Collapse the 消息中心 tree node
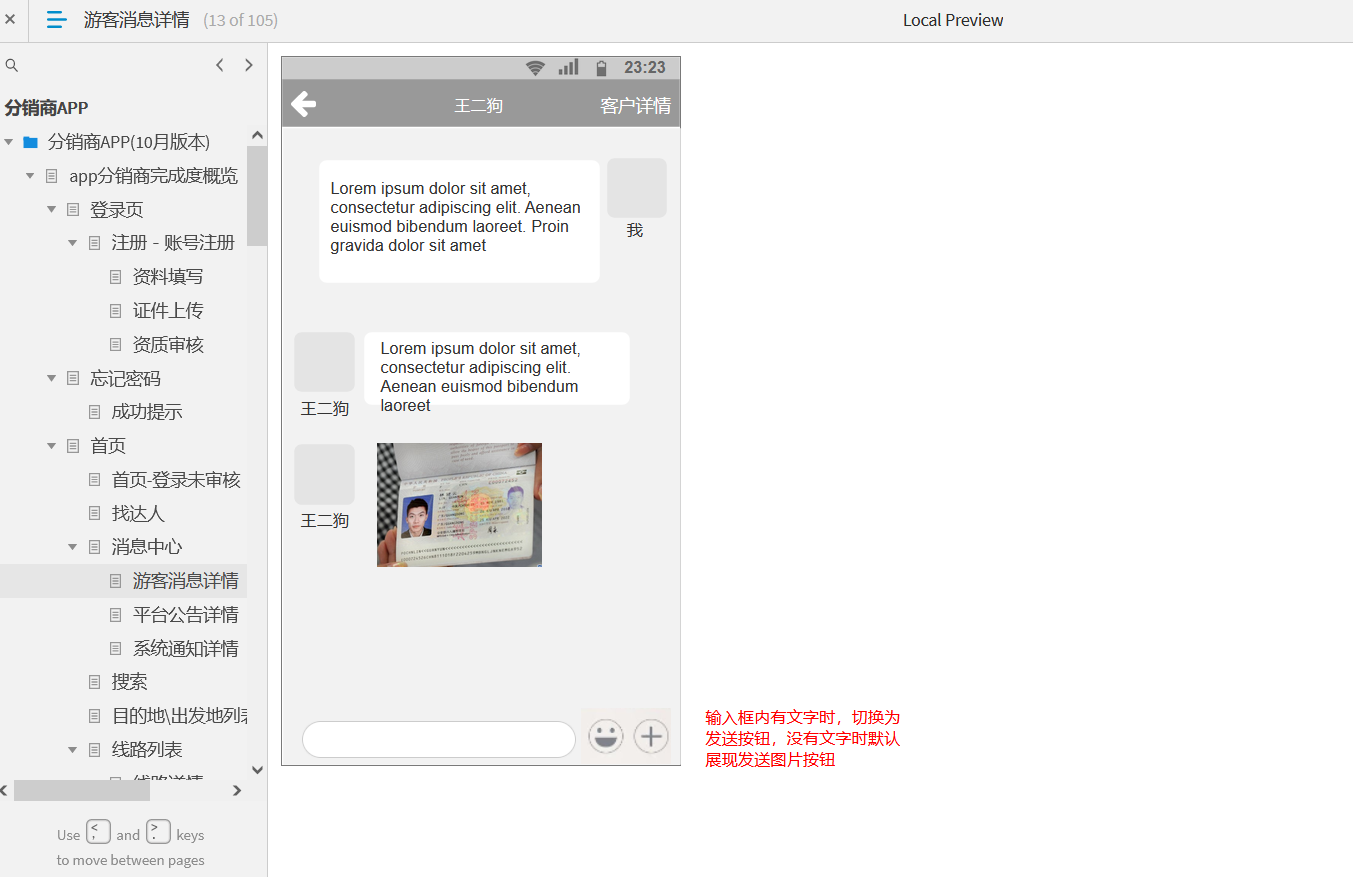Screen dimensions: 1353x877 click(x=72, y=547)
